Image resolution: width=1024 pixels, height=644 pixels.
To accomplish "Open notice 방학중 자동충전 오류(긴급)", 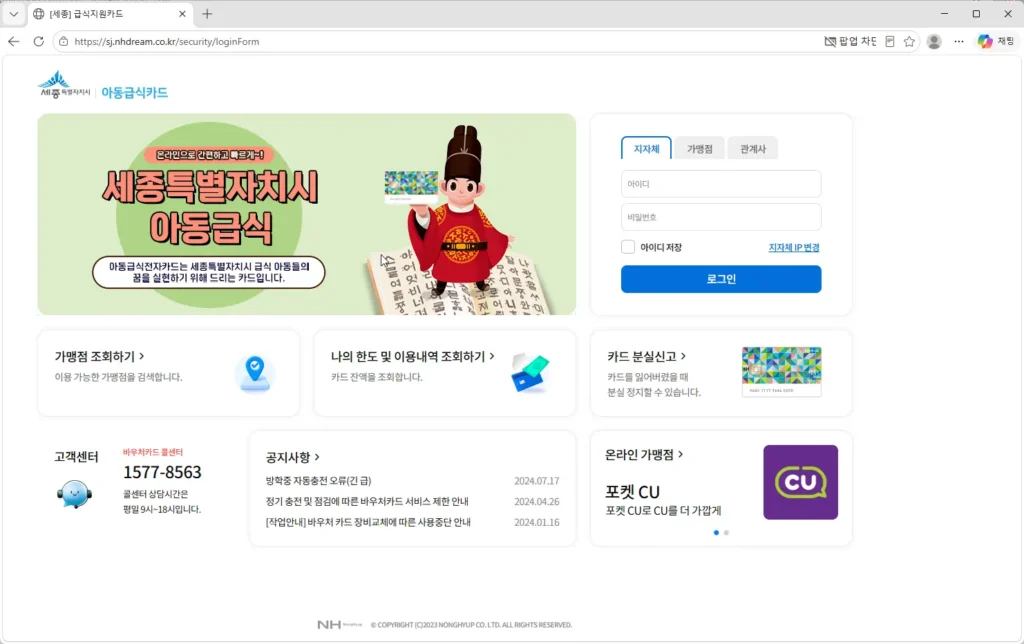I will 319,481.
